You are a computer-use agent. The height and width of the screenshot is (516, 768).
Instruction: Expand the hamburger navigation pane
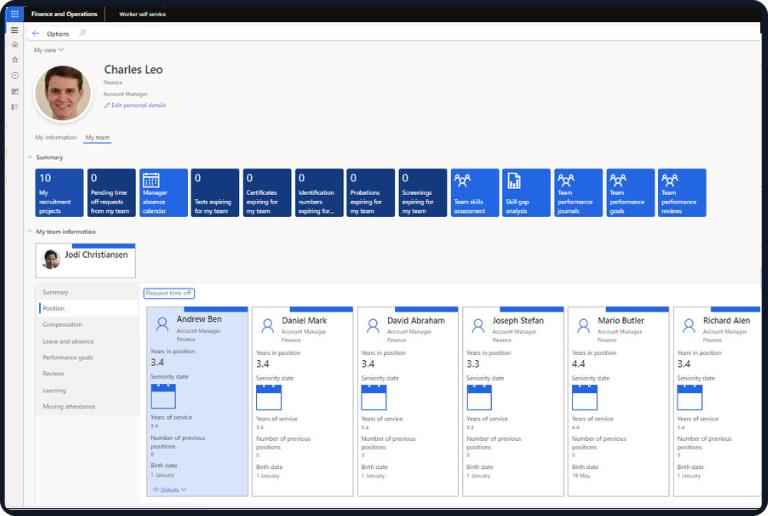[15, 32]
